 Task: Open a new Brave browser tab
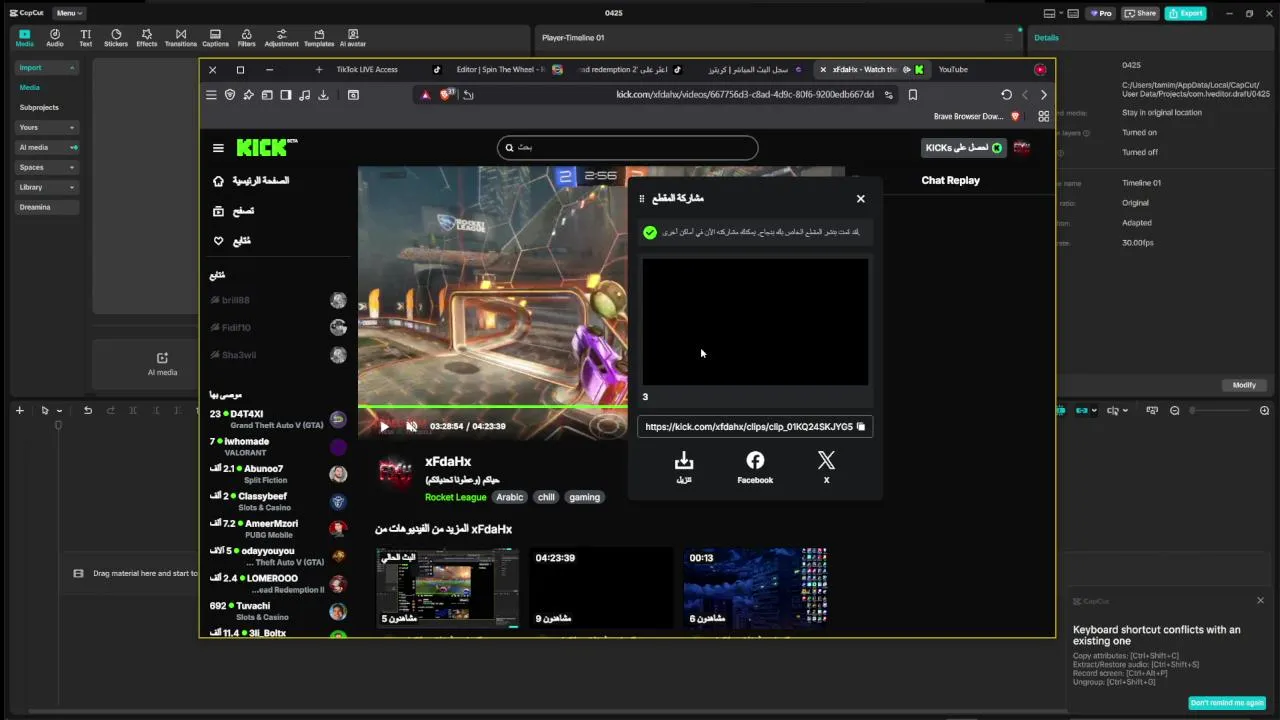(319, 70)
